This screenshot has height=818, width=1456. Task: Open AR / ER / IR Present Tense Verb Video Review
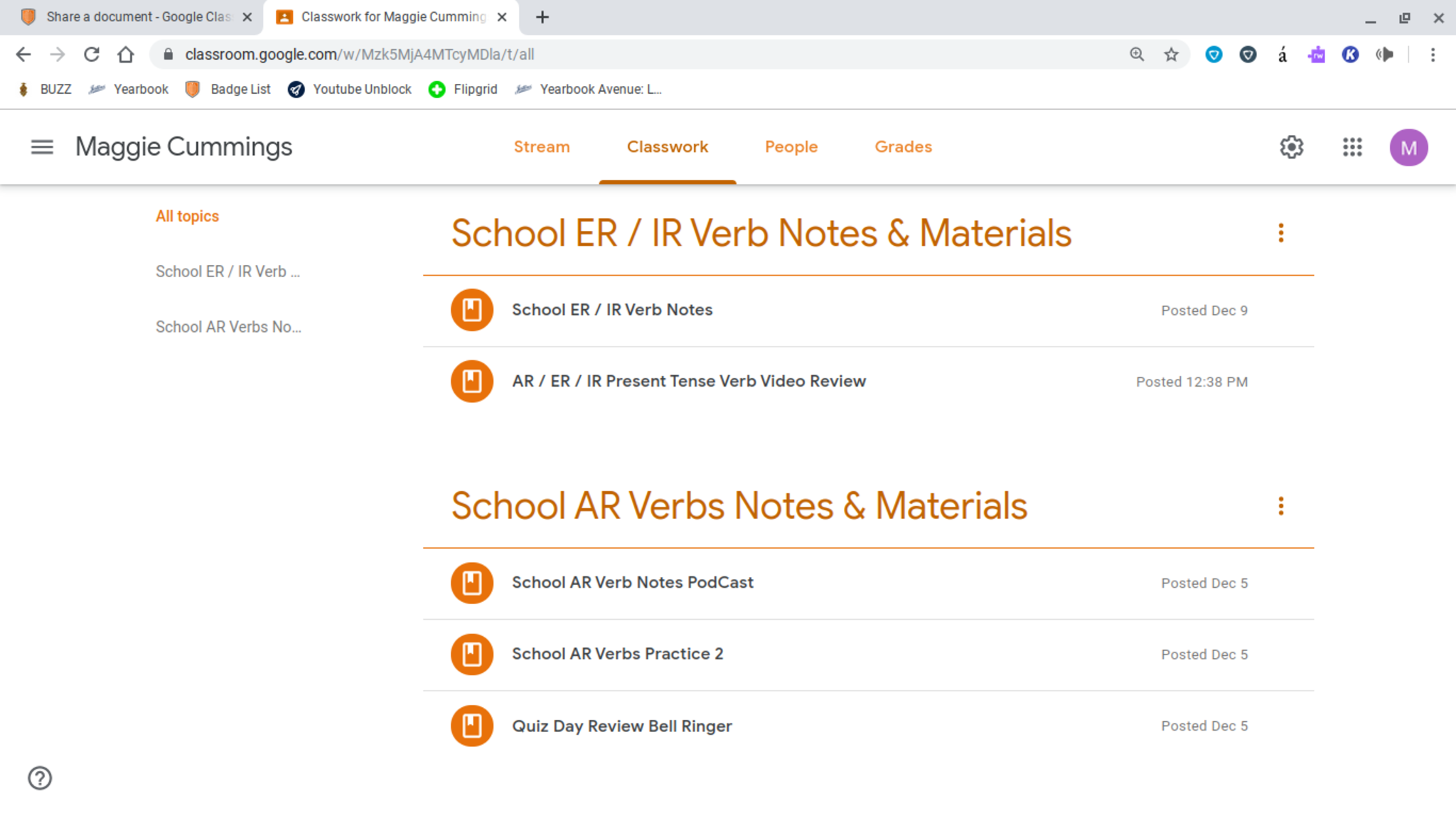pyautogui.click(x=688, y=382)
